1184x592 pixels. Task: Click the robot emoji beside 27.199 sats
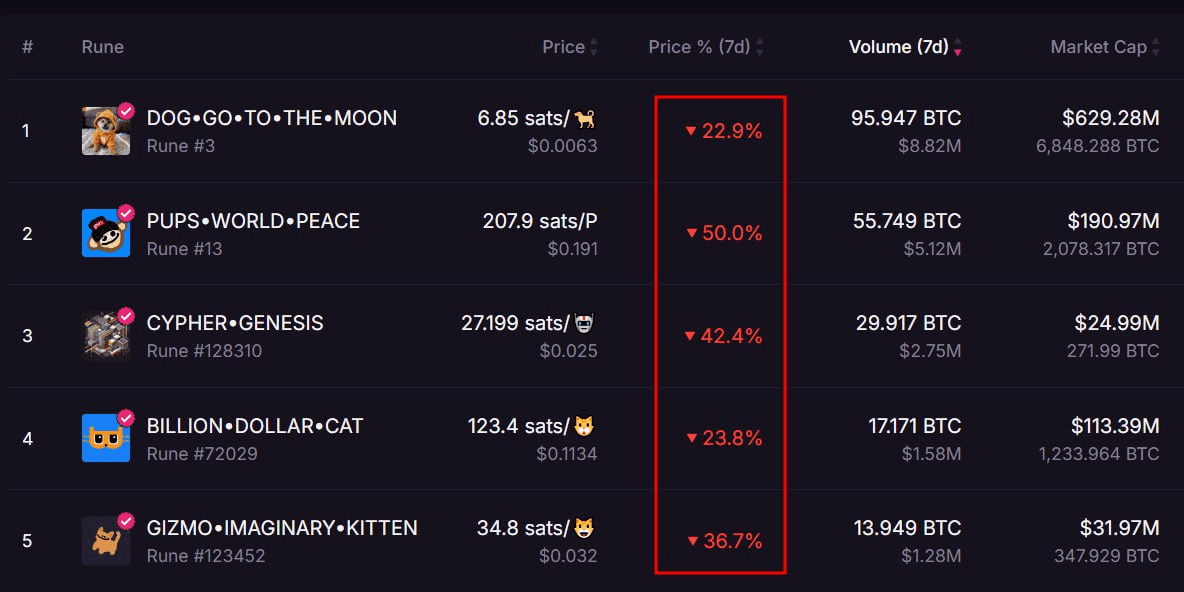584,324
